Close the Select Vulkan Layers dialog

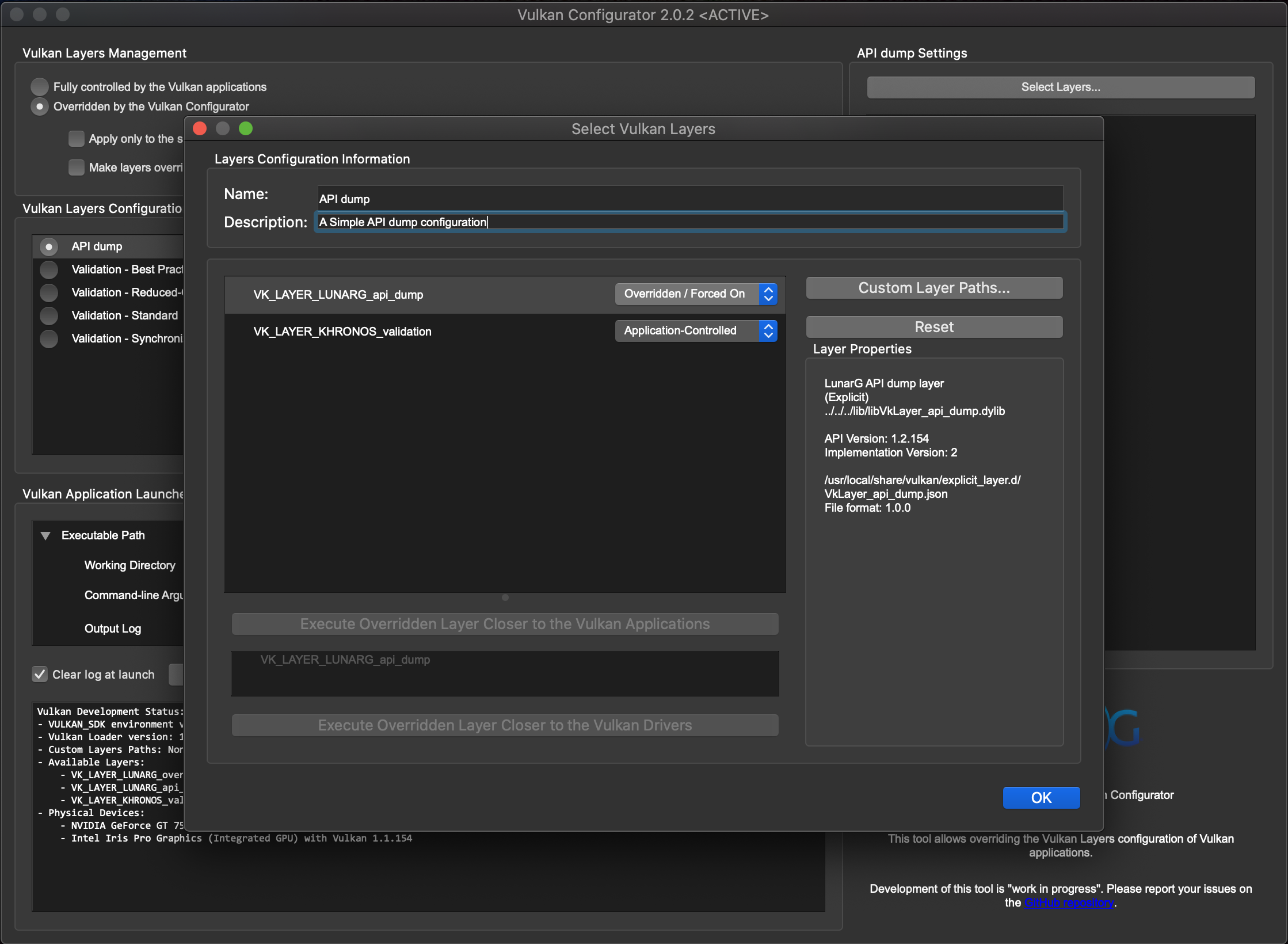coord(200,128)
